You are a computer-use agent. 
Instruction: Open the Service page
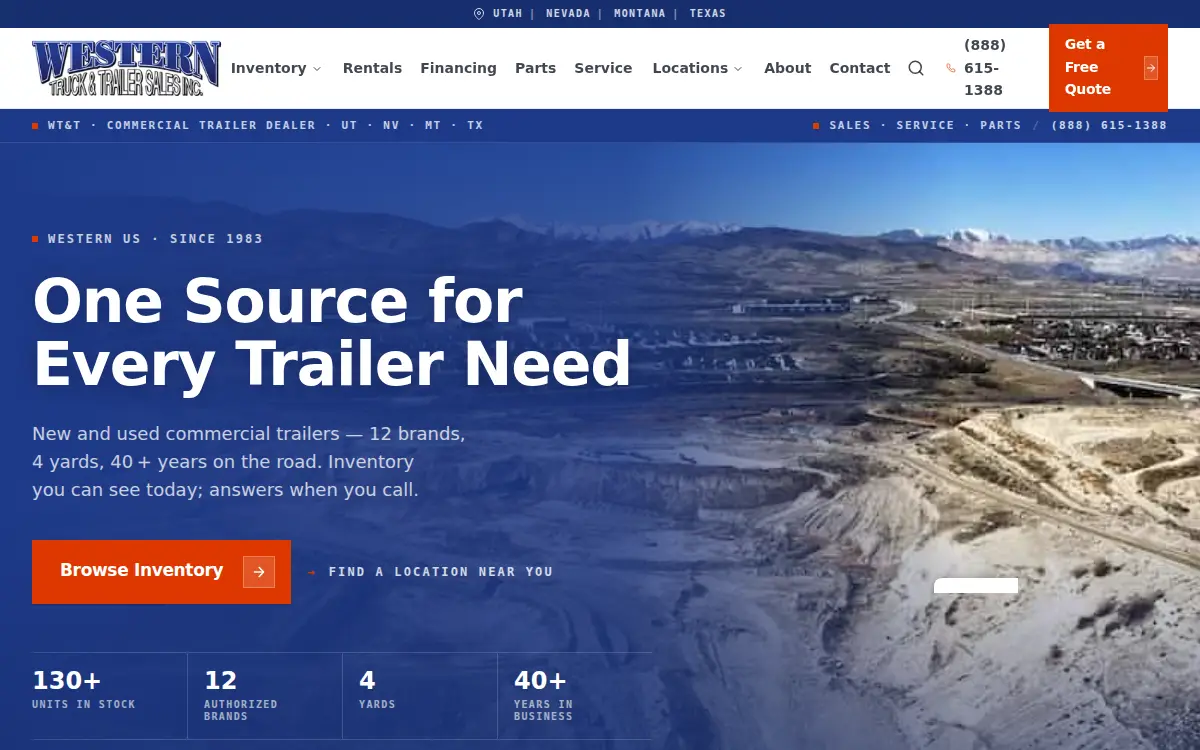(x=603, y=68)
